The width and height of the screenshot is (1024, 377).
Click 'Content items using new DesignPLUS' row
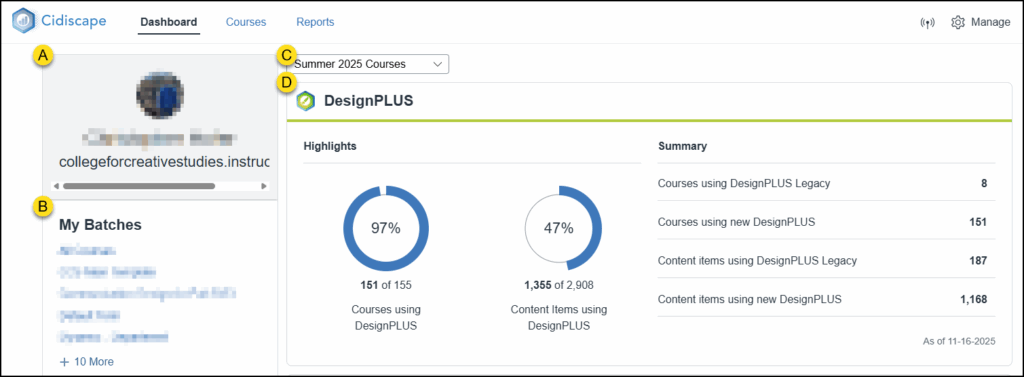pos(826,299)
